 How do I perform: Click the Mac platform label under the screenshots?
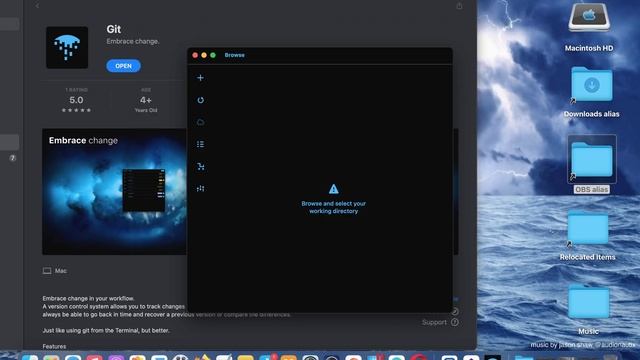[55, 271]
